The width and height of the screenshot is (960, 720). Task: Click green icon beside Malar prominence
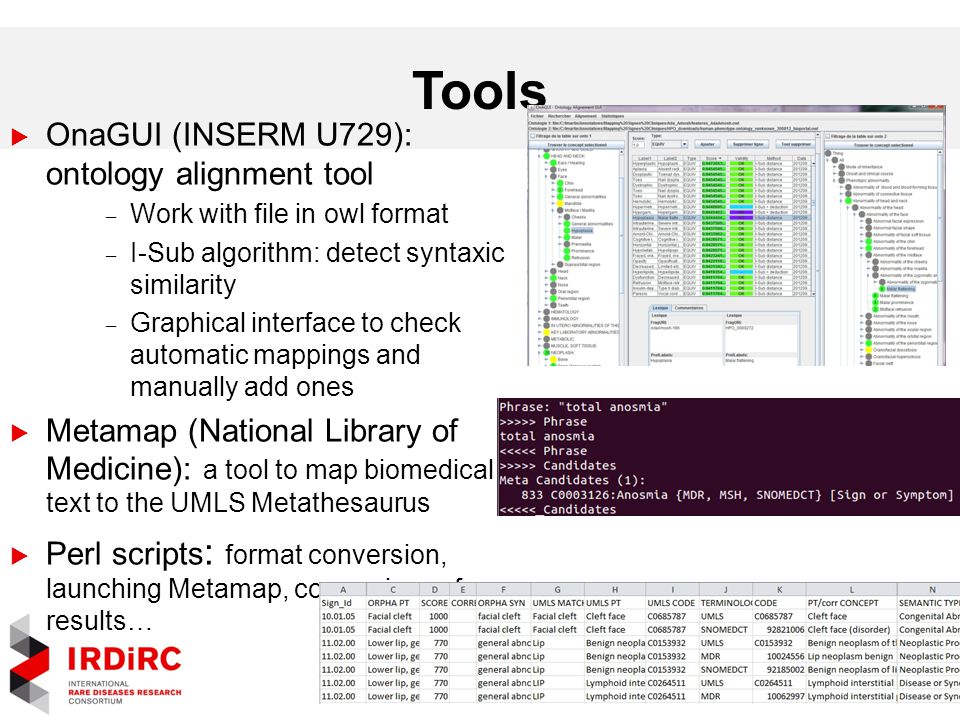(x=875, y=302)
